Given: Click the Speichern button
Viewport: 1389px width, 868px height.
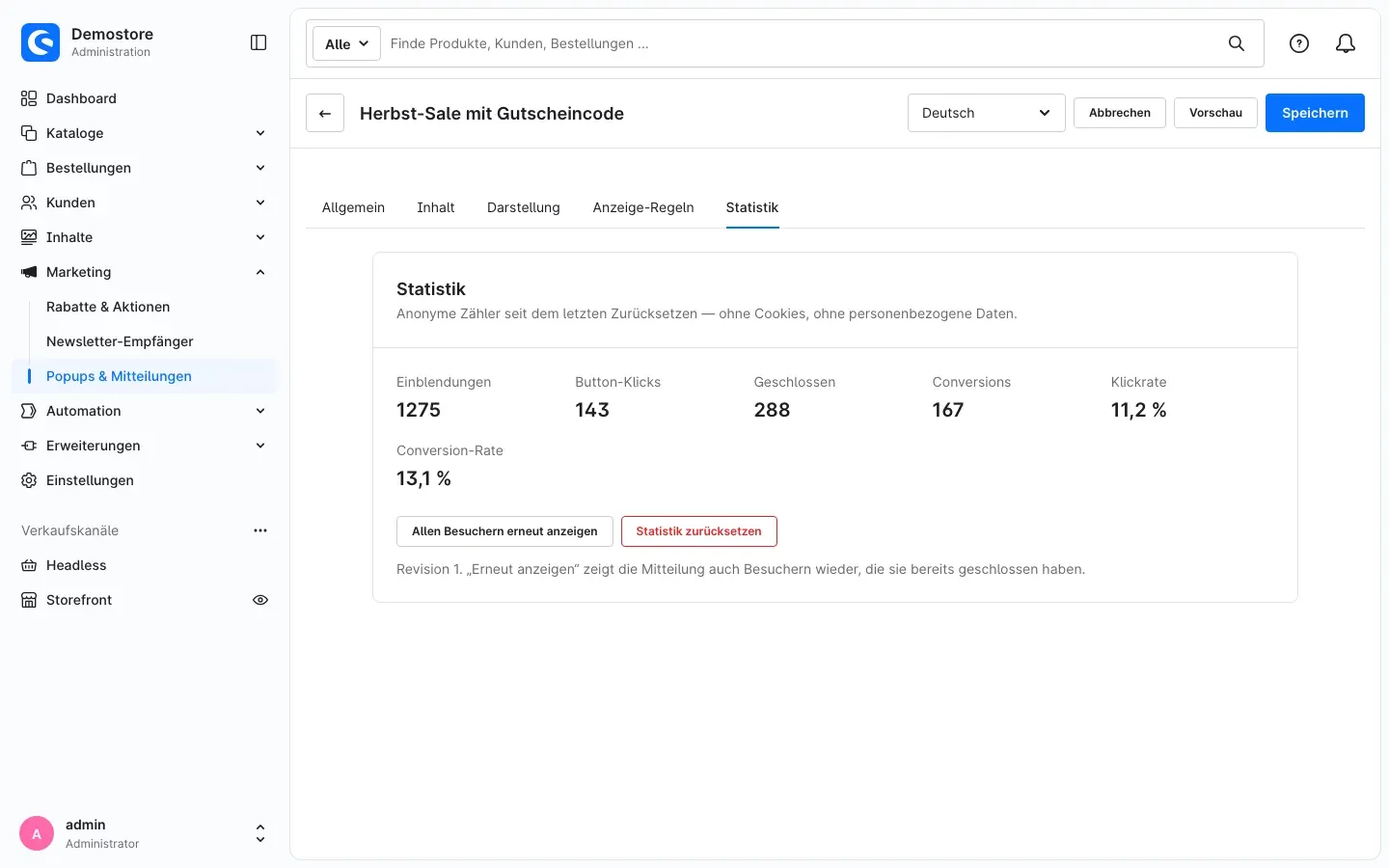Looking at the screenshot, I should click(1315, 113).
